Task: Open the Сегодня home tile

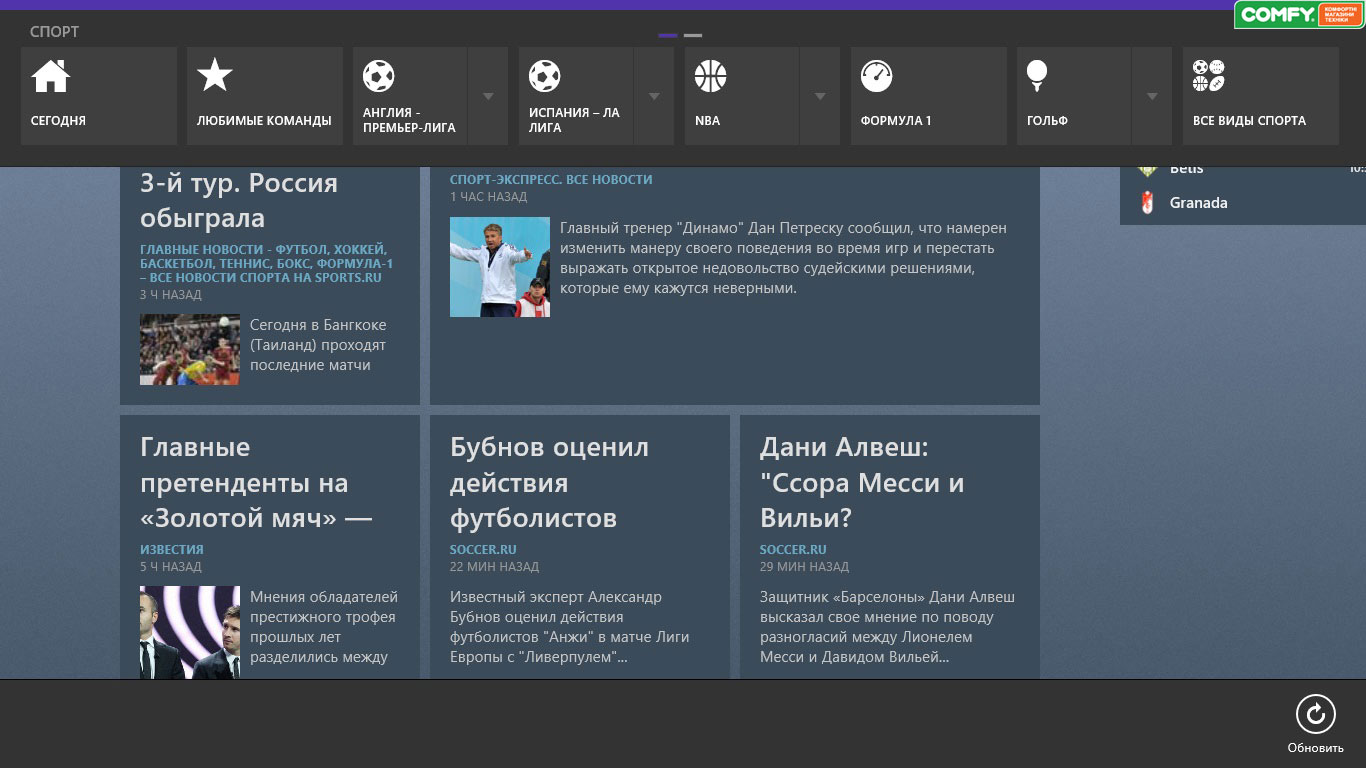Action: [99, 96]
